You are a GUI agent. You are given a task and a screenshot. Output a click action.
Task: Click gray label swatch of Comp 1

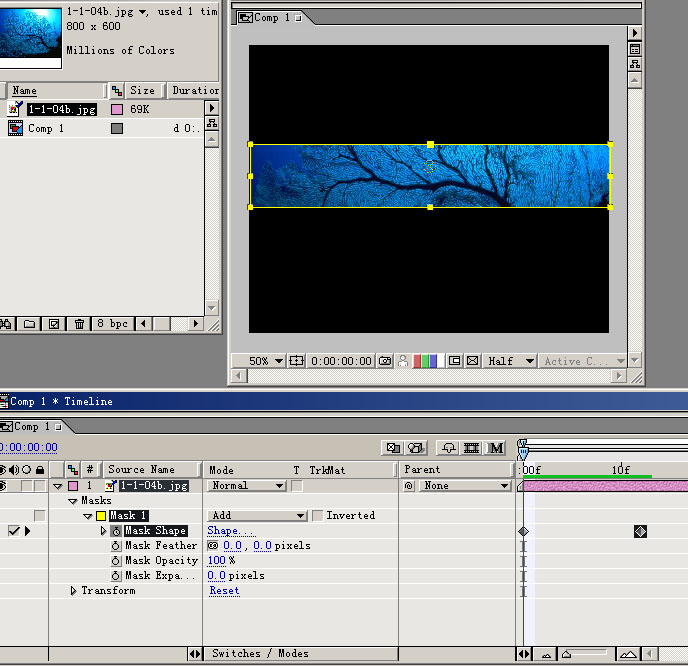(117, 129)
